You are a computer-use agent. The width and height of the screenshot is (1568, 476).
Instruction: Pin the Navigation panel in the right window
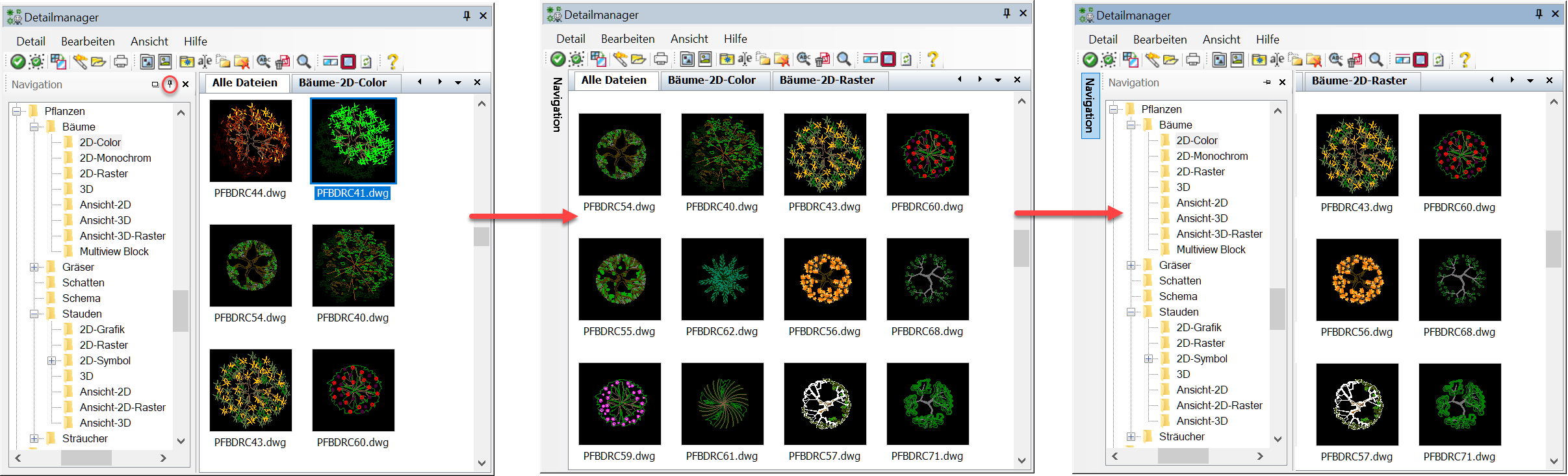pos(1266,82)
